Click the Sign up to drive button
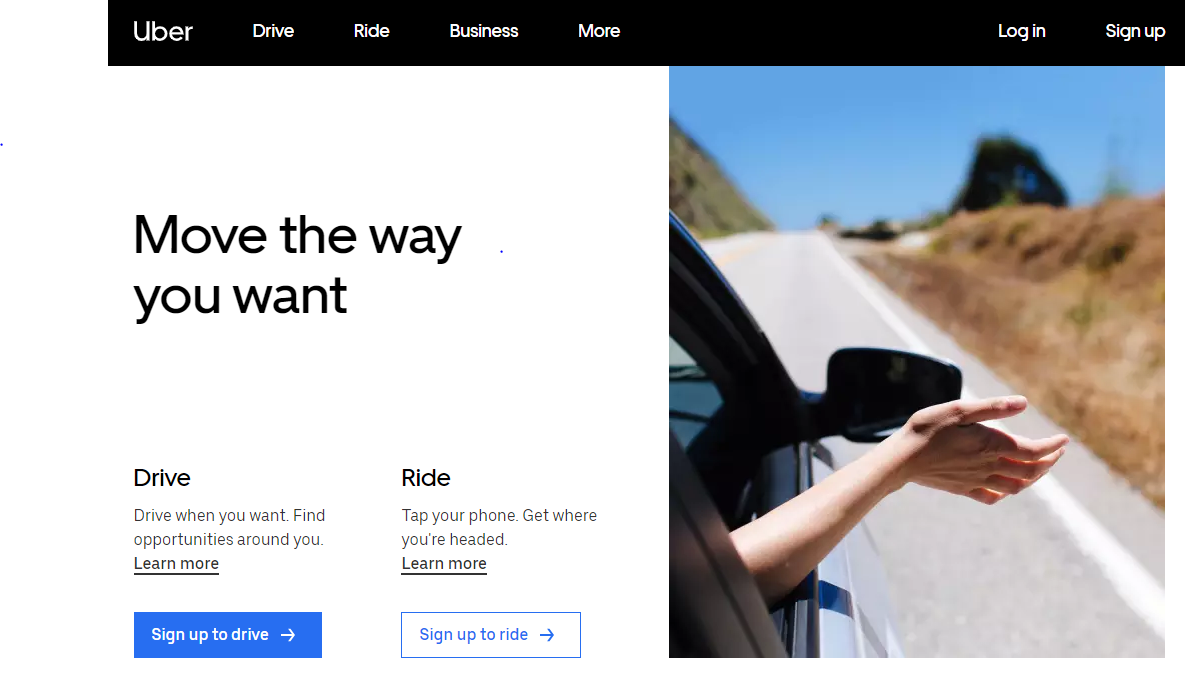Image resolution: width=1185 pixels, height=684 pixels. tap(227, 635)
